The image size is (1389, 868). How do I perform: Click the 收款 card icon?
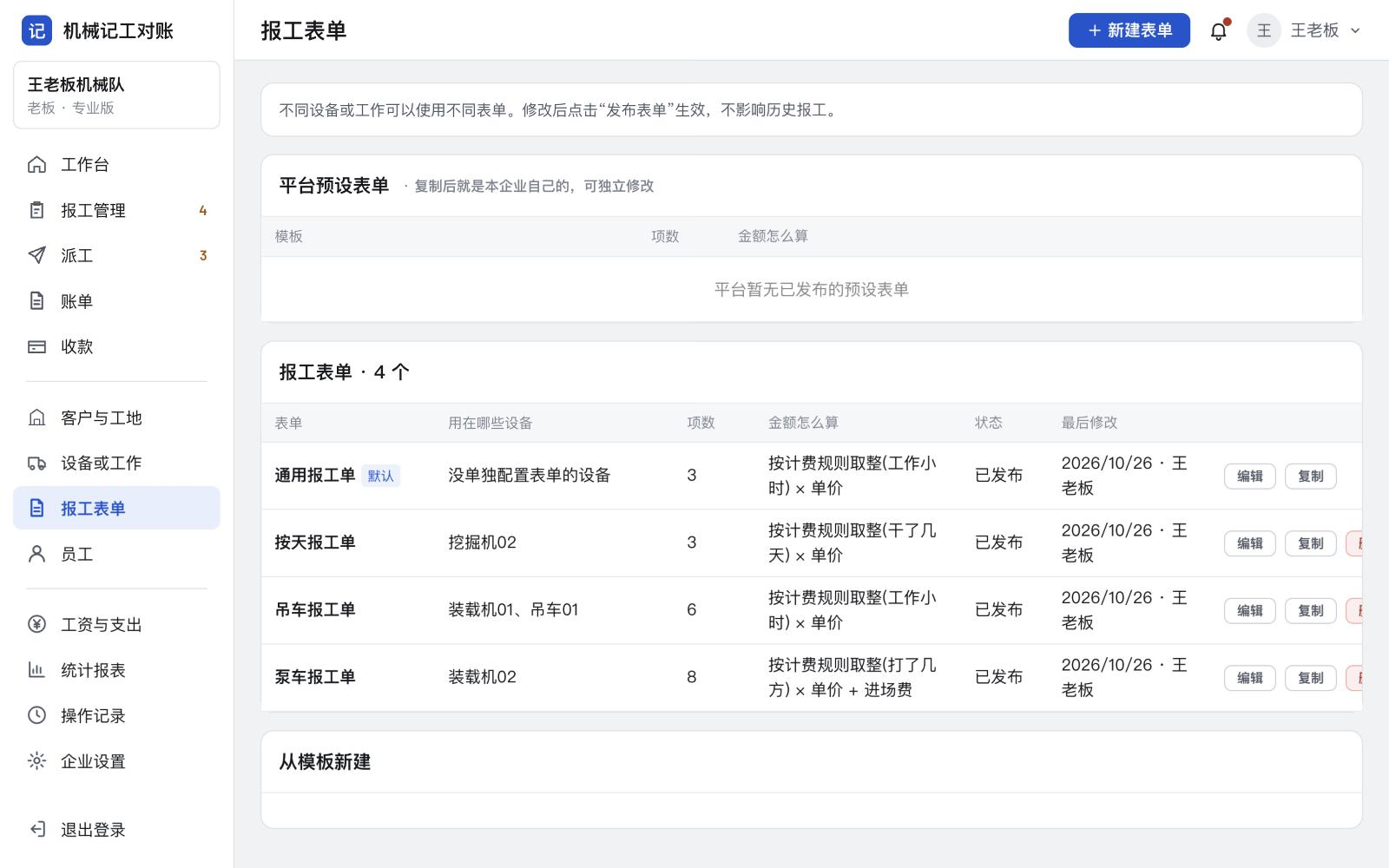(x=36, y=346)
